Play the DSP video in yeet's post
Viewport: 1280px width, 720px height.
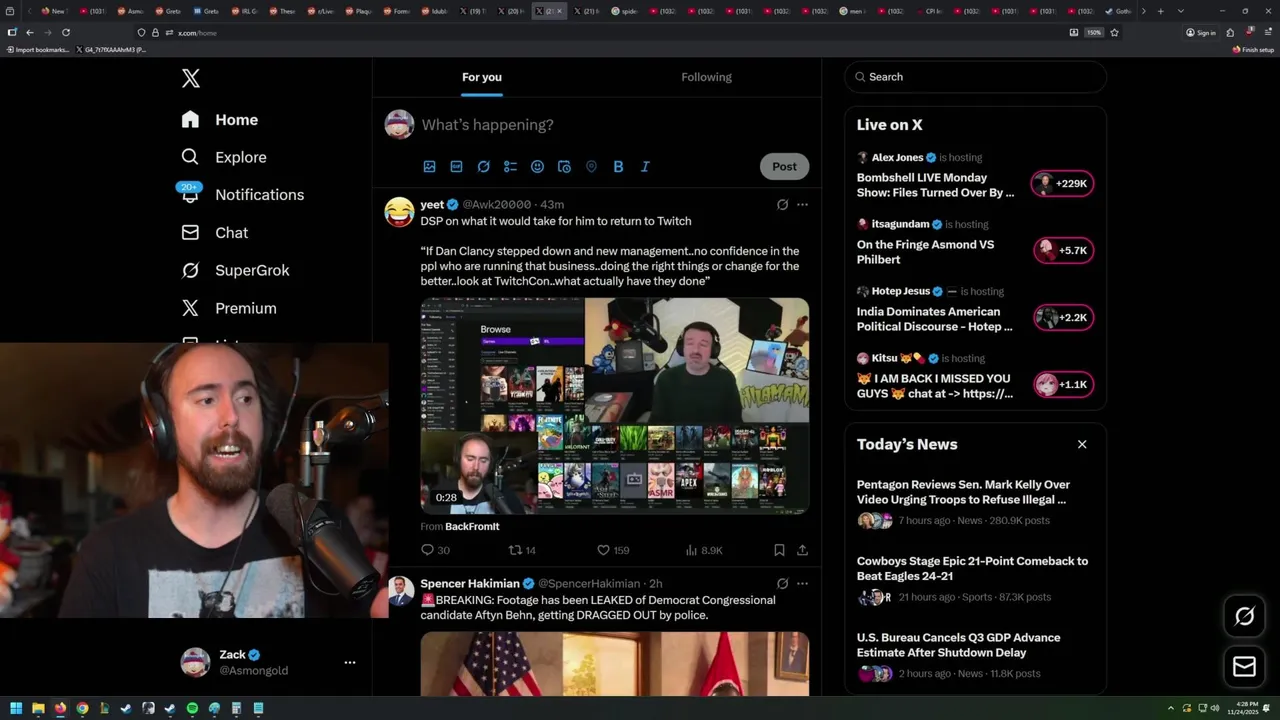point(615,405)
